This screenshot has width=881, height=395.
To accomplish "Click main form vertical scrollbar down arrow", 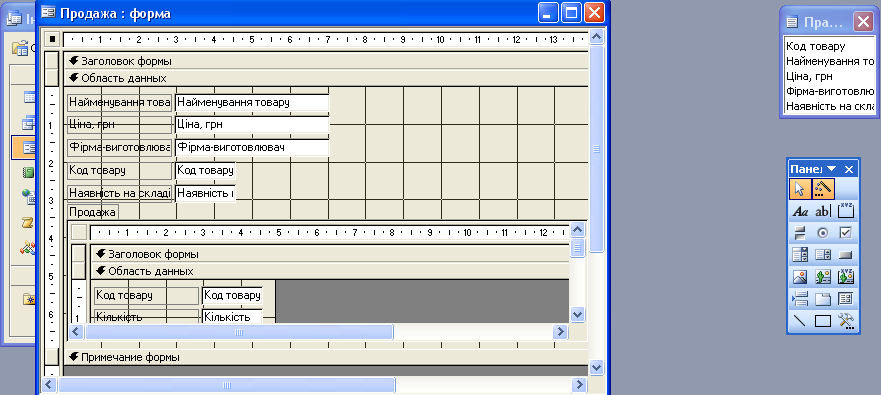I will (596, 367).
